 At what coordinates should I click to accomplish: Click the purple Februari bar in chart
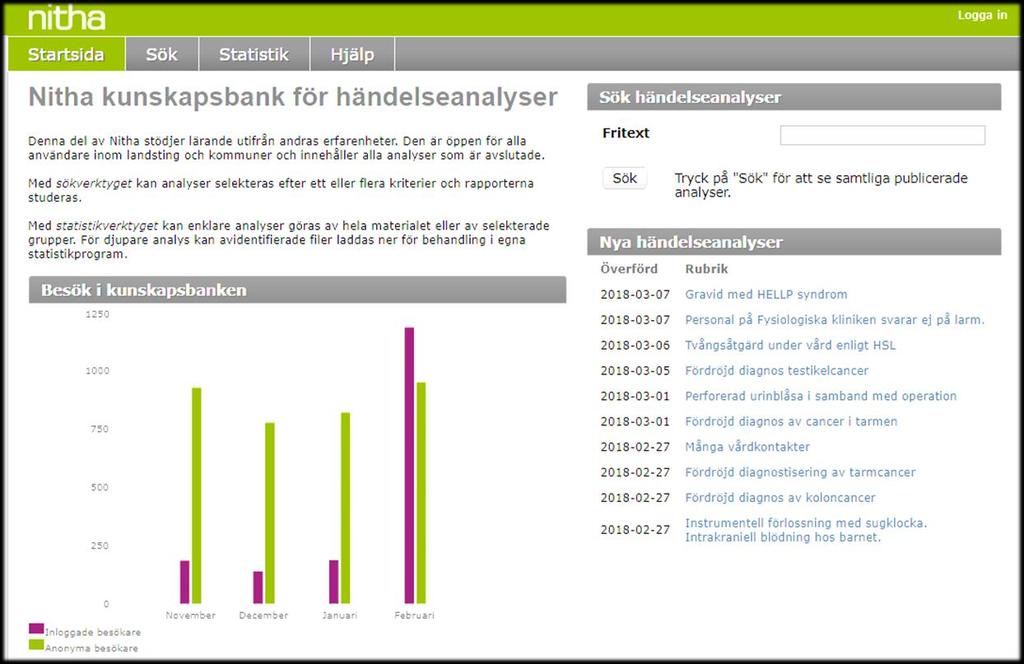409,466
